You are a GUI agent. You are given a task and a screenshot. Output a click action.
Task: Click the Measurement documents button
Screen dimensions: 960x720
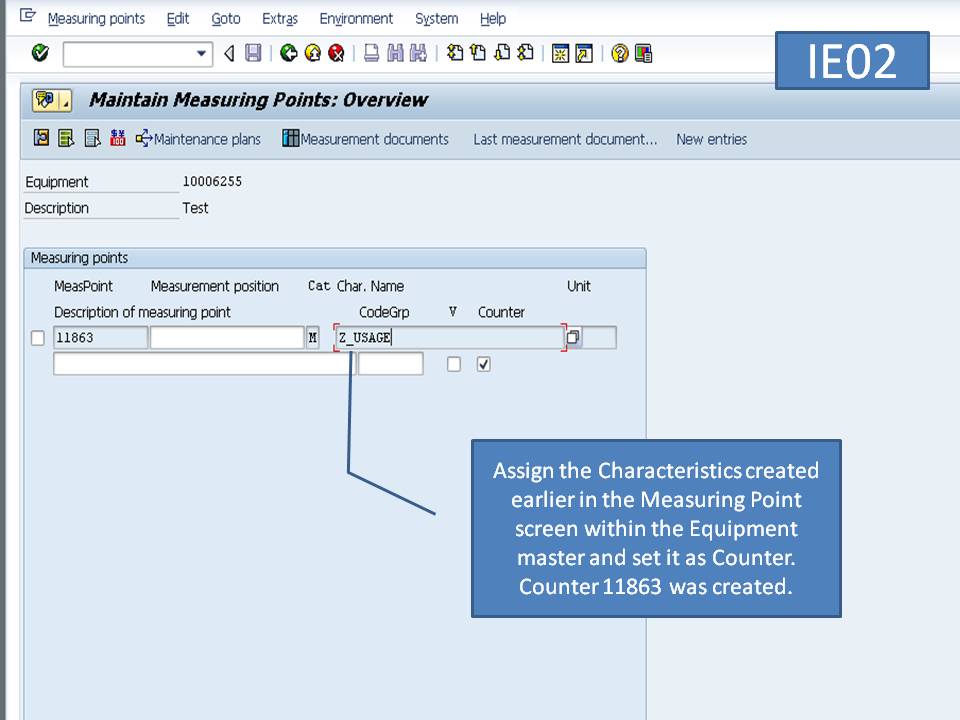pos(366,139)
